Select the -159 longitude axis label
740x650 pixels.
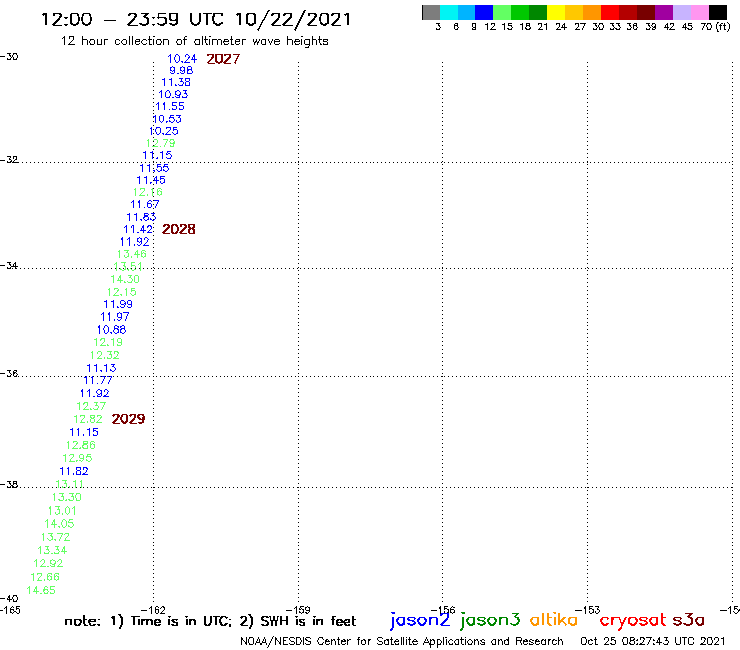tap(298, 610)
